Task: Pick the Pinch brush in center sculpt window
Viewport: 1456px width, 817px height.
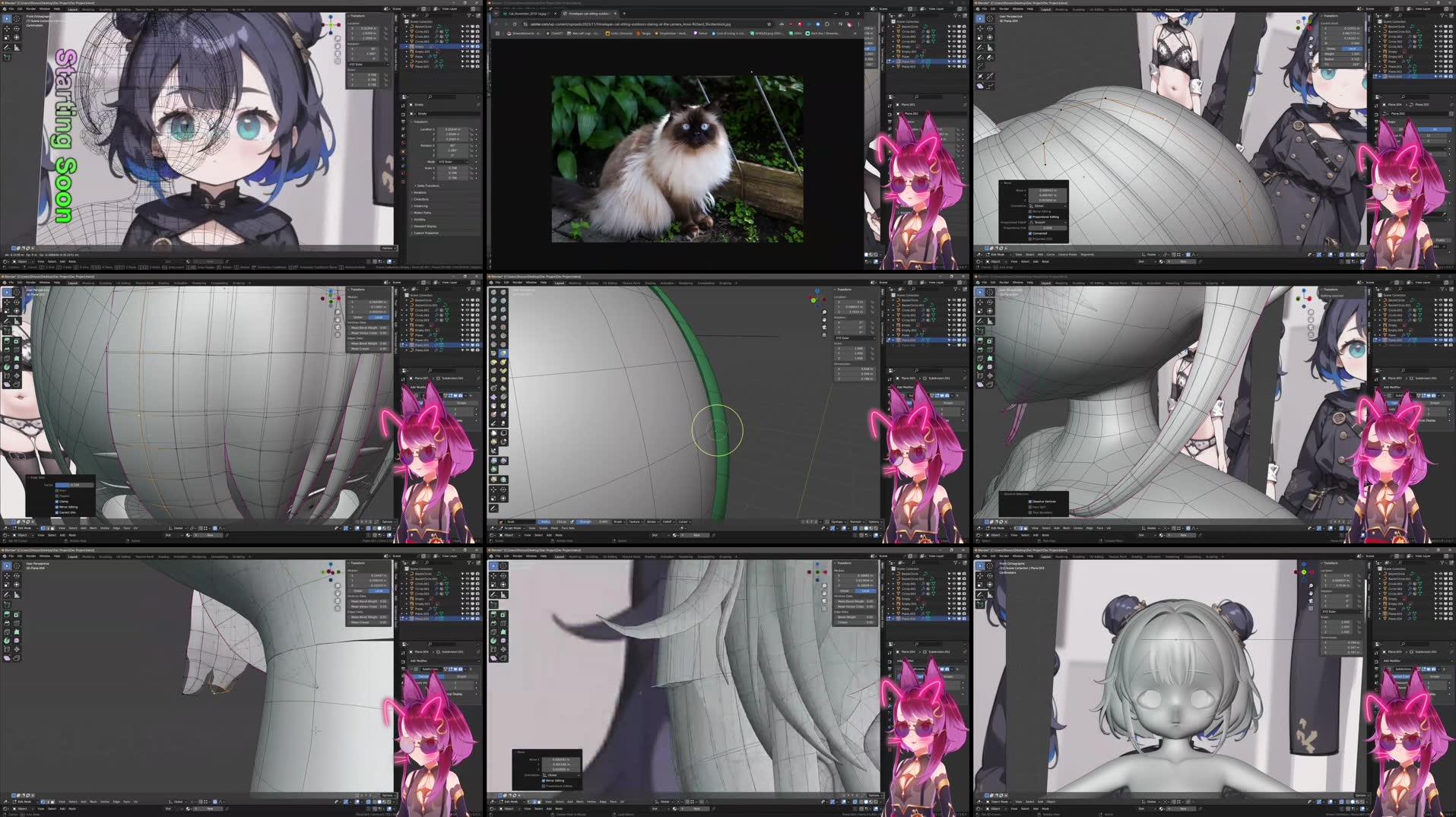Action: [493, 353]
